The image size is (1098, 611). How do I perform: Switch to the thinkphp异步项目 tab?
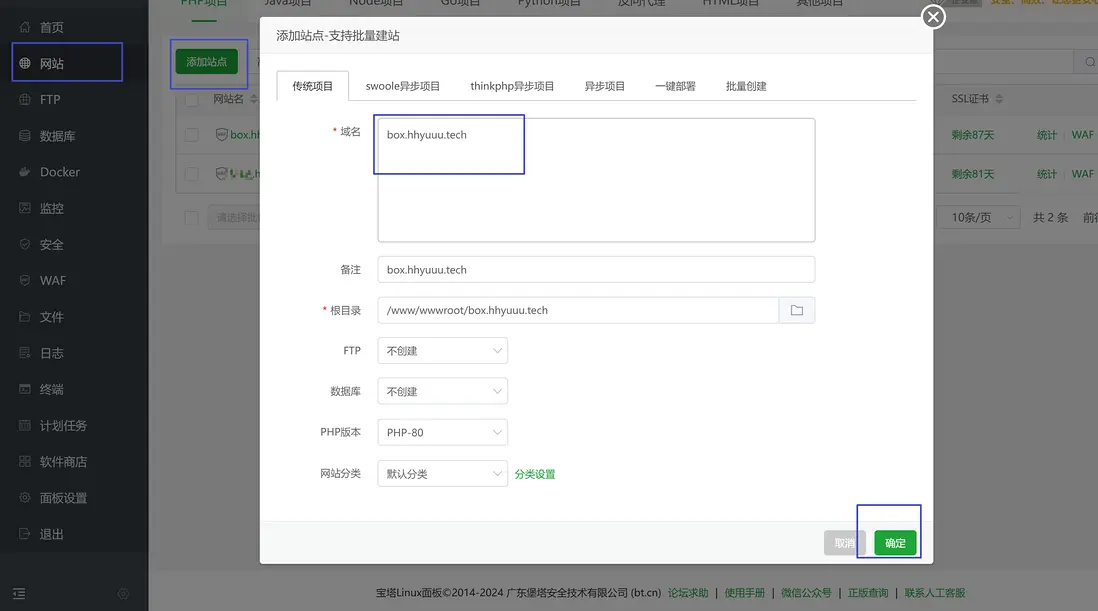[512, 86]
